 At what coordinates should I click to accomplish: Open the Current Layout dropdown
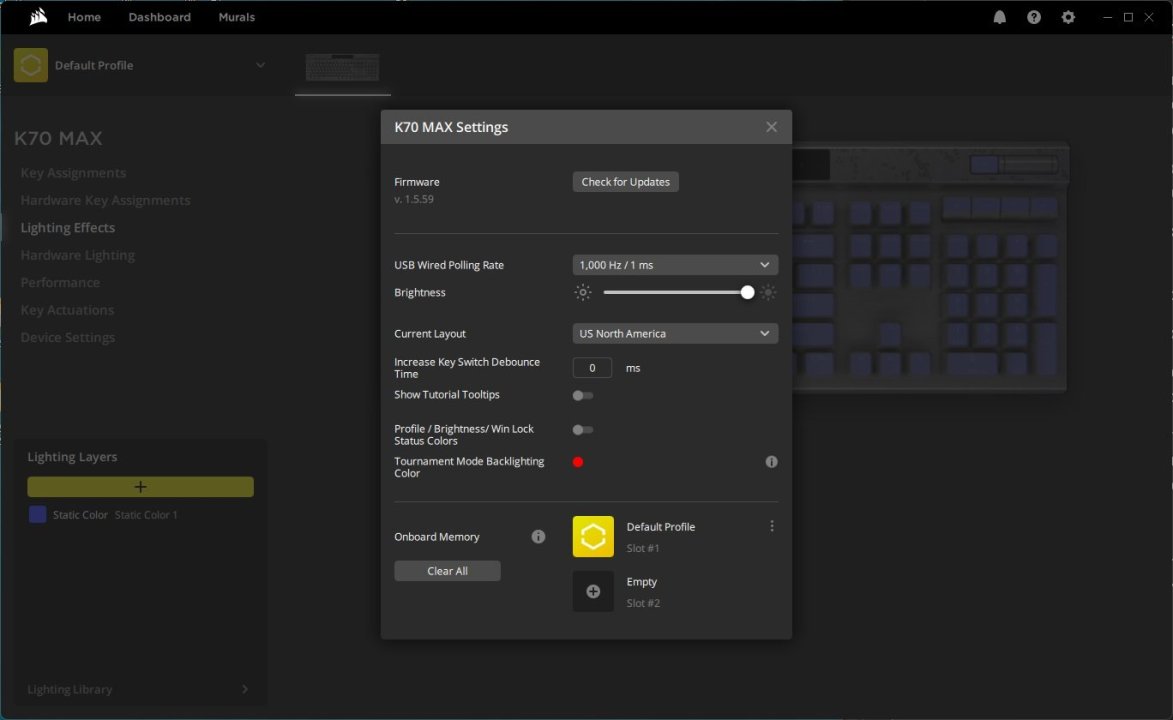(x=675, y=334)
